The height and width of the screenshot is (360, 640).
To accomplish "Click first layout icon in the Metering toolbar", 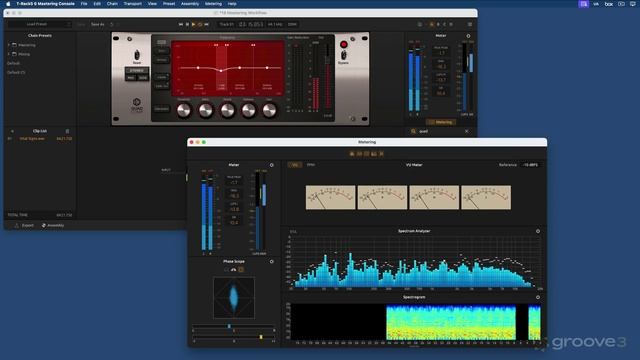I will (x=352, y=154).
